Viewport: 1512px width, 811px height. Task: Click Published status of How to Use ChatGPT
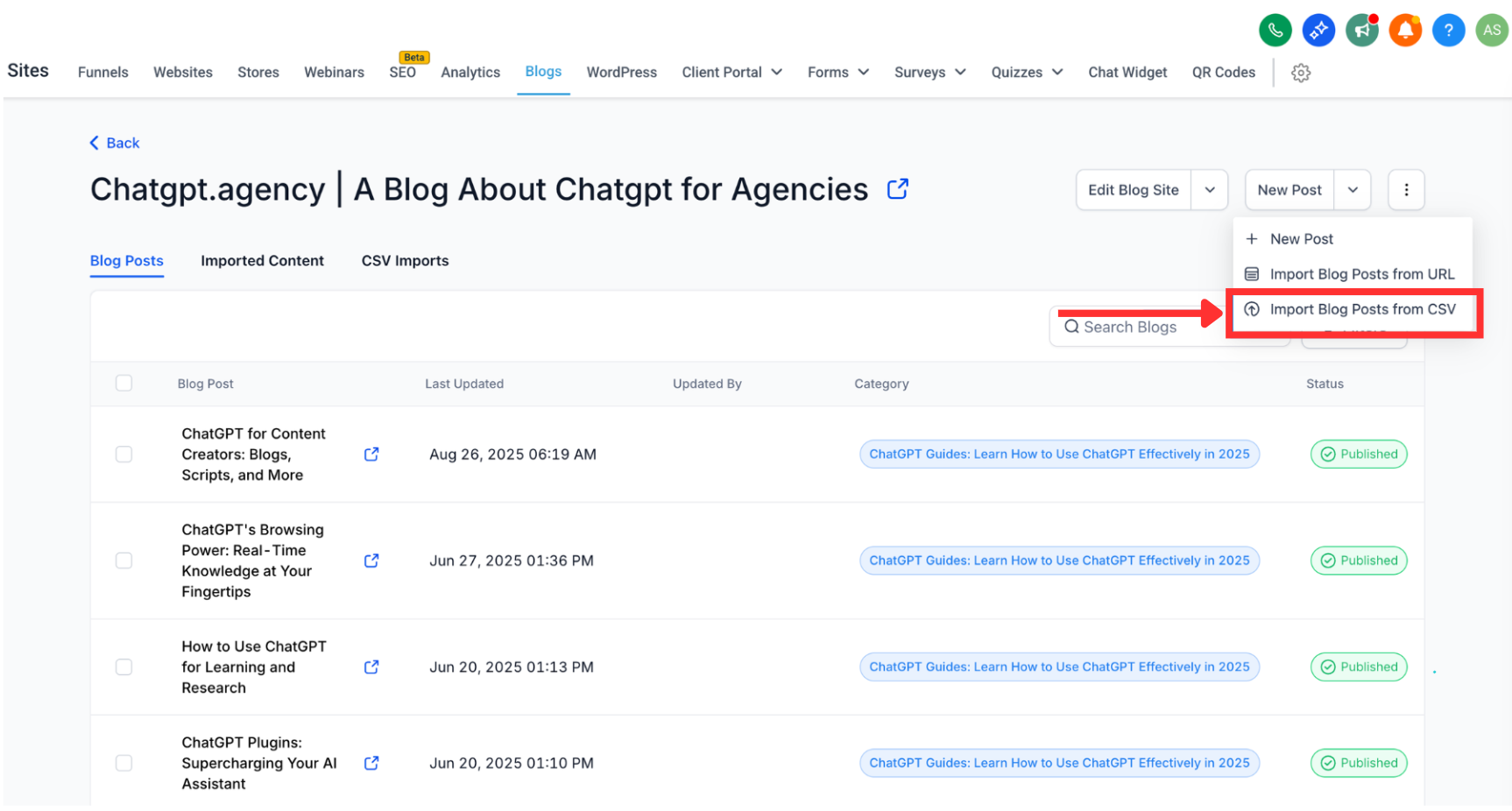pos(1359,667)
